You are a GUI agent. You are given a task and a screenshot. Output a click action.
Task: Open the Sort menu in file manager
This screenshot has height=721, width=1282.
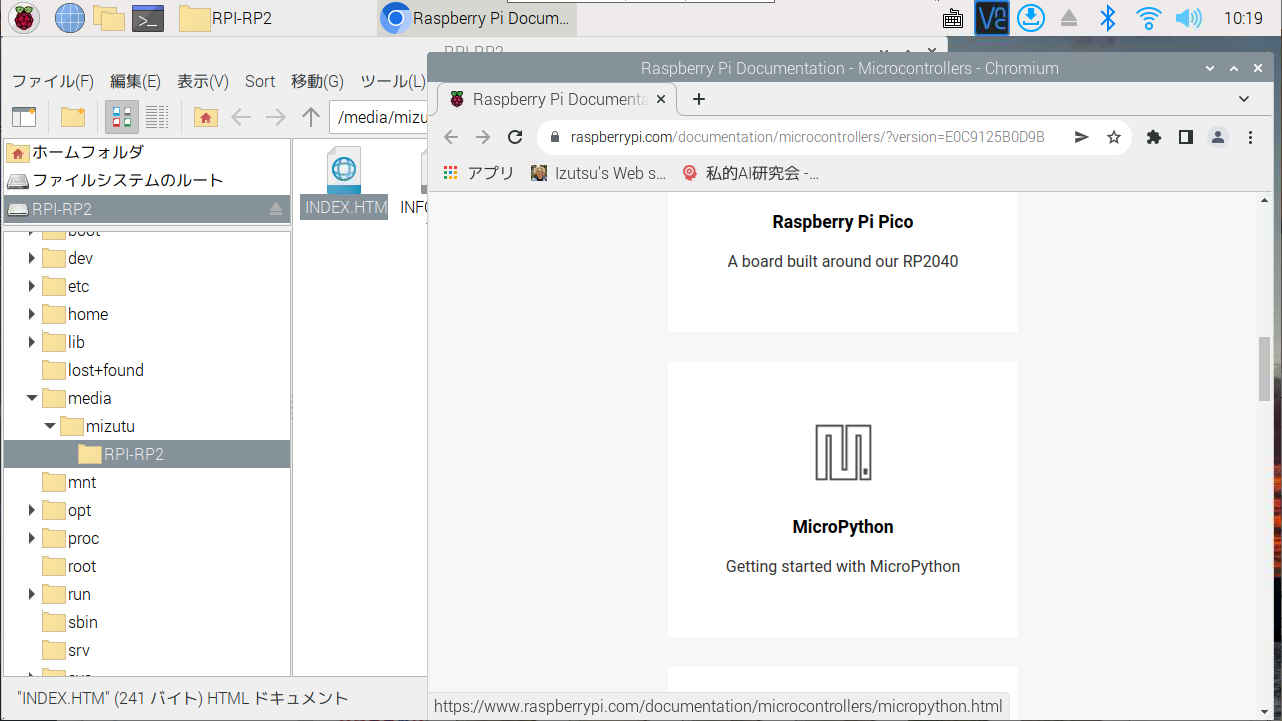(x=260, y=81)
